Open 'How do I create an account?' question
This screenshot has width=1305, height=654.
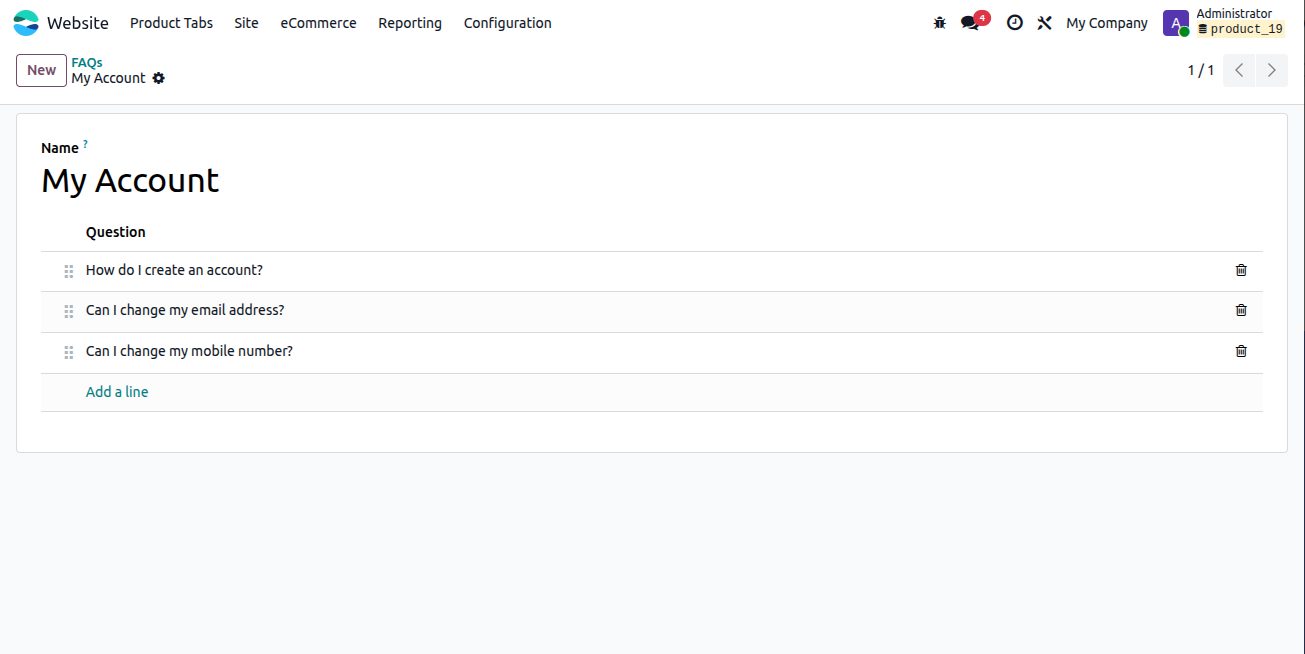[x=174, y=270]
